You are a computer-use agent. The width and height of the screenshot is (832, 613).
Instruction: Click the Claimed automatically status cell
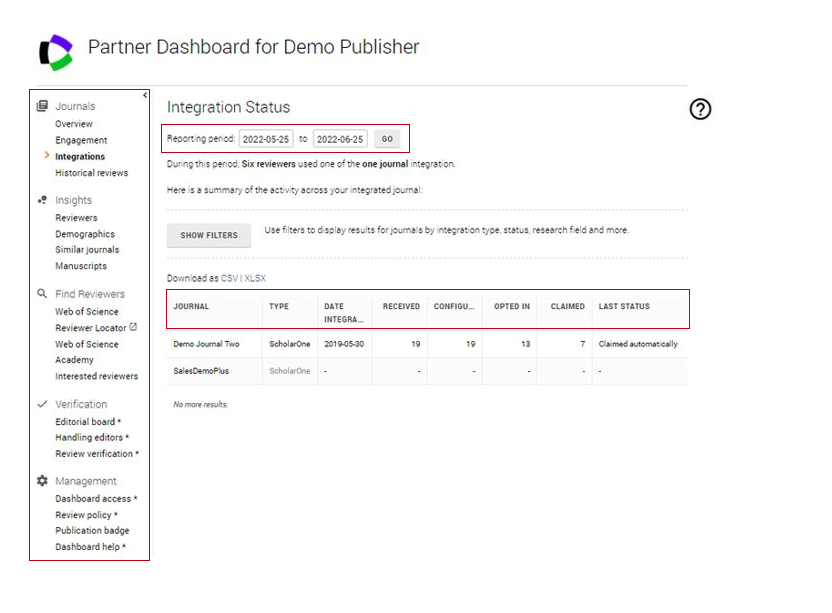click(638, 344)
